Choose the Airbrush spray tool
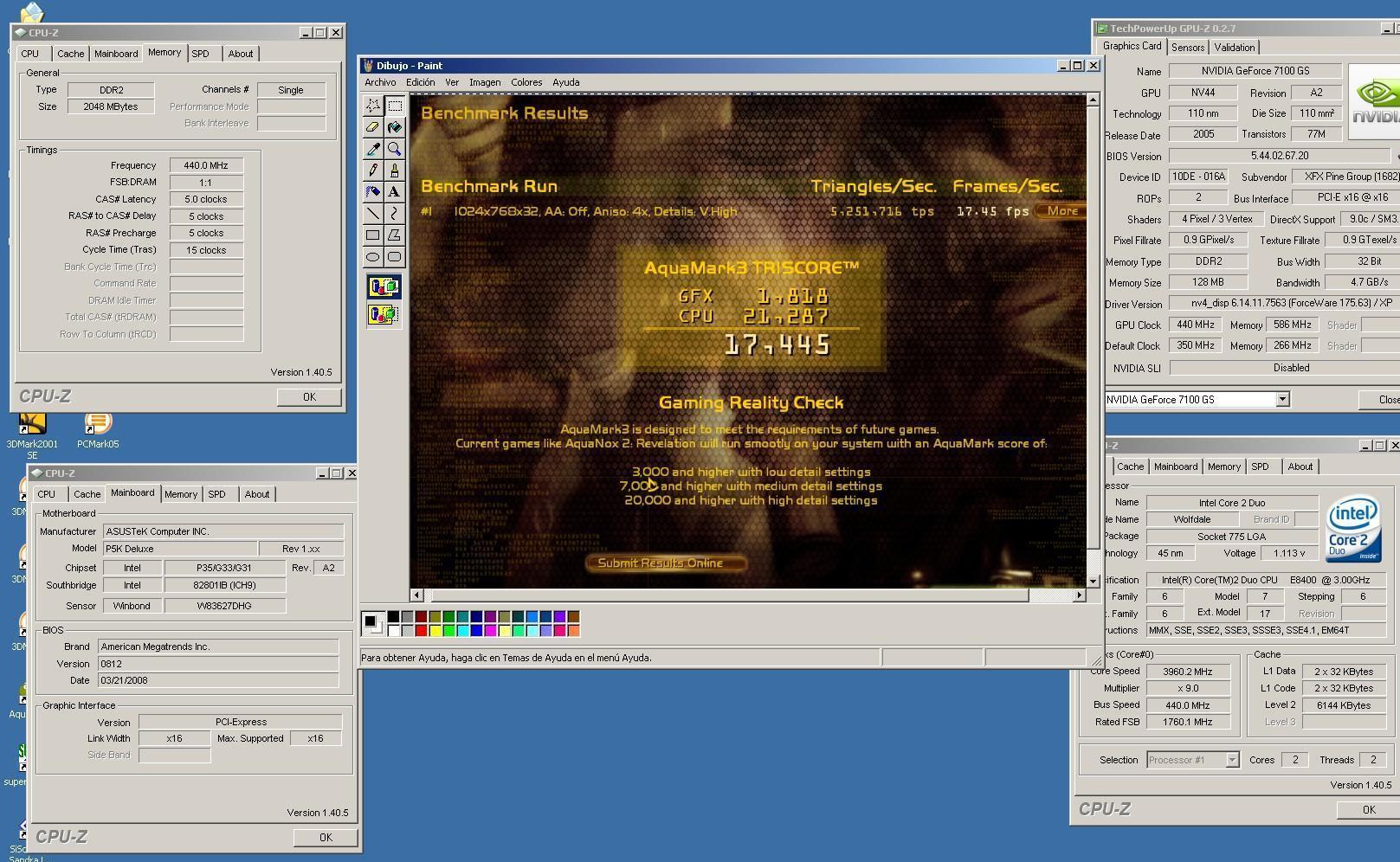 [x=373, y=192]
